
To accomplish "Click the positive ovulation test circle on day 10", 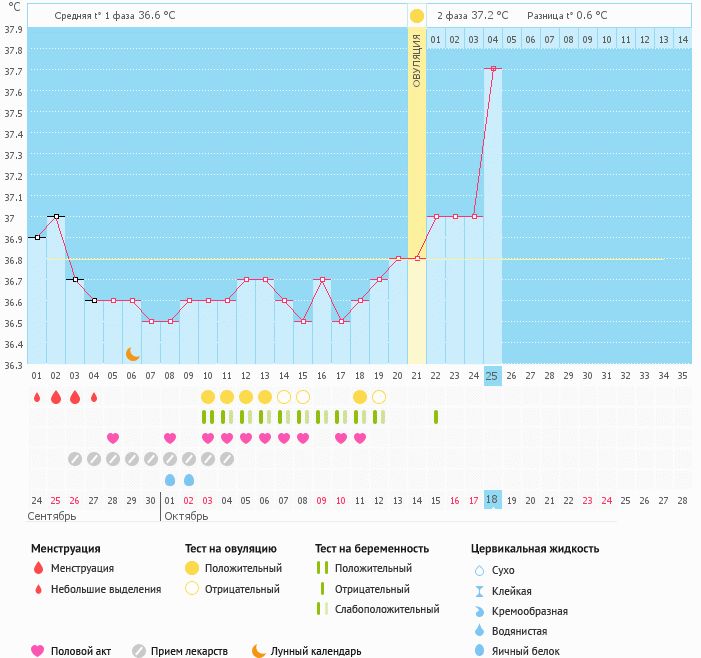I will tap(208, 397).
